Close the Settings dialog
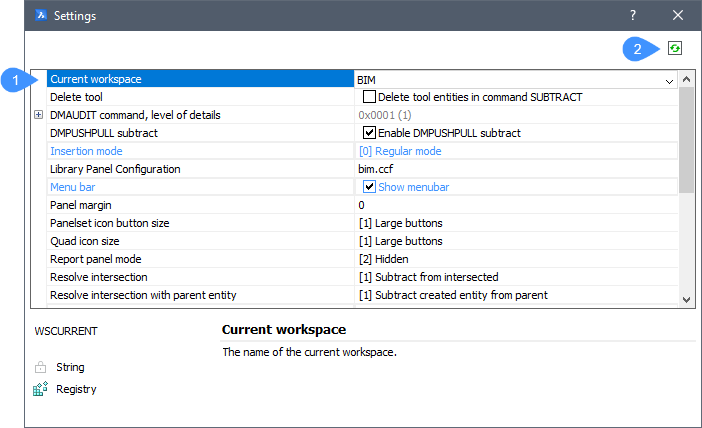The width and height of the screenshot is (702, 428). [x=677, y=15]
